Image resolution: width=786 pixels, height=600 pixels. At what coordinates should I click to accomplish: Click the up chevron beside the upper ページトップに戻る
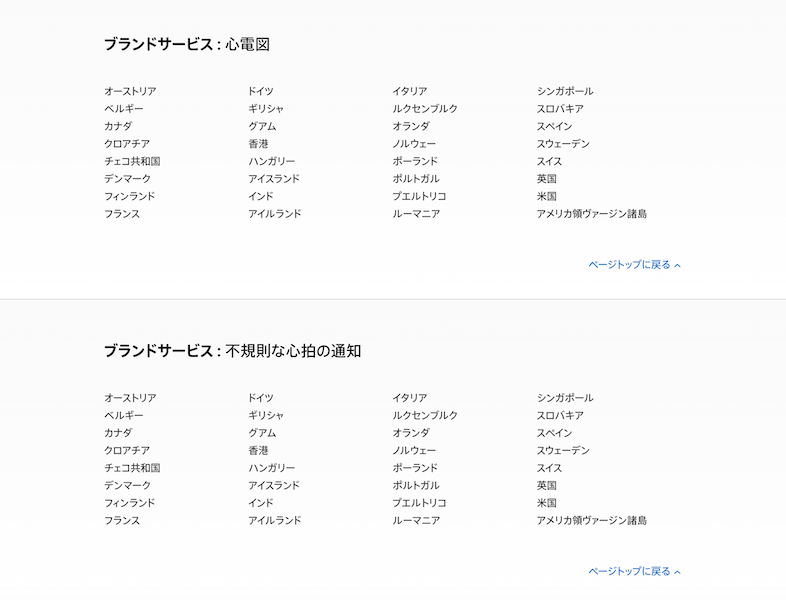click(677, 265)
